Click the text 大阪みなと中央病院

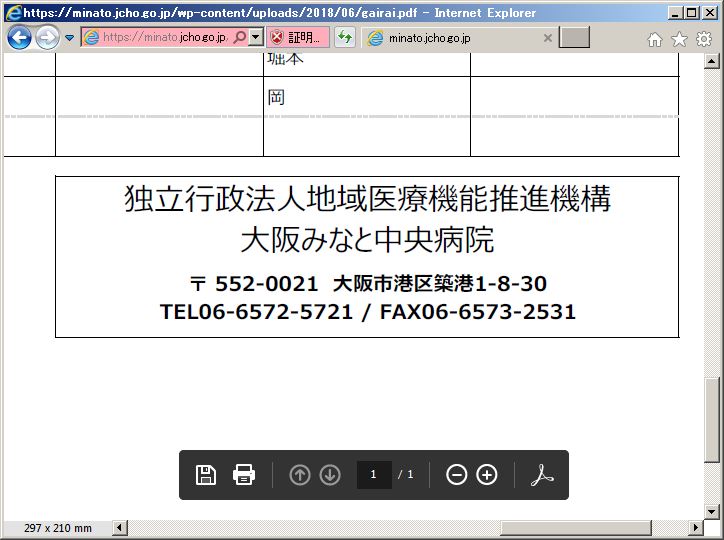click(x=368, y=240)
